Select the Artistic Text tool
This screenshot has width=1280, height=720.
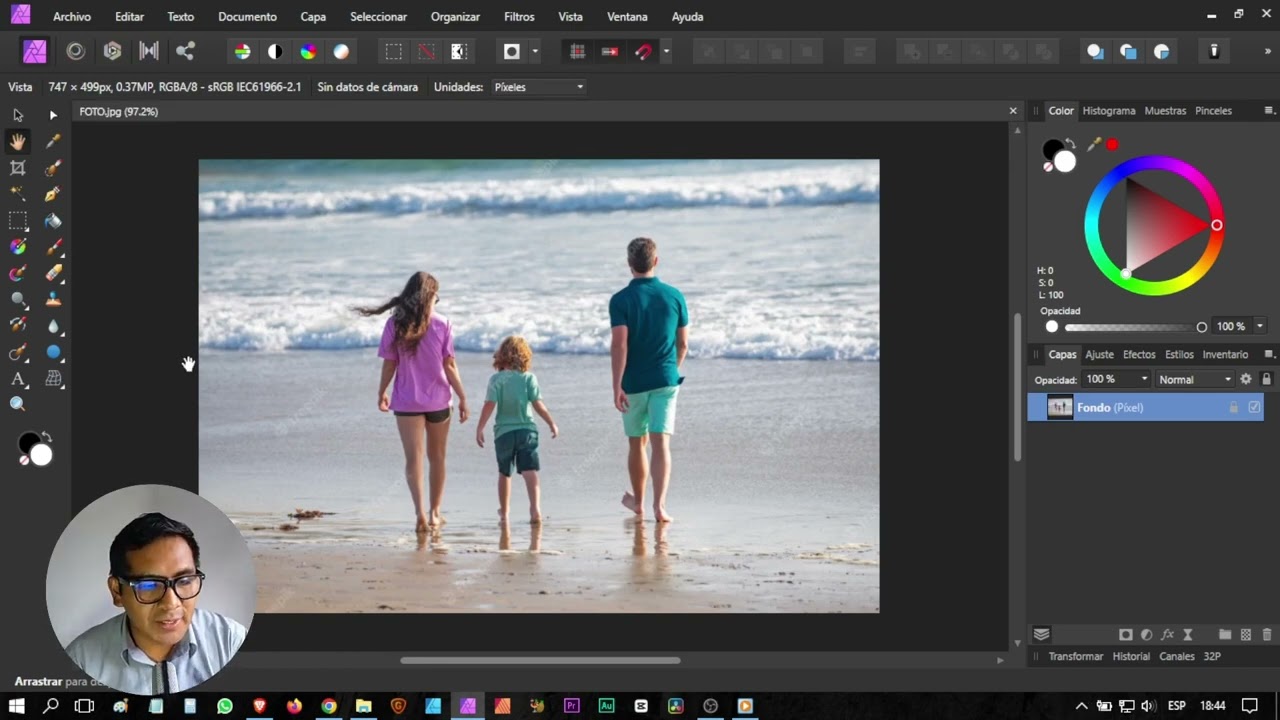[18, 379]
